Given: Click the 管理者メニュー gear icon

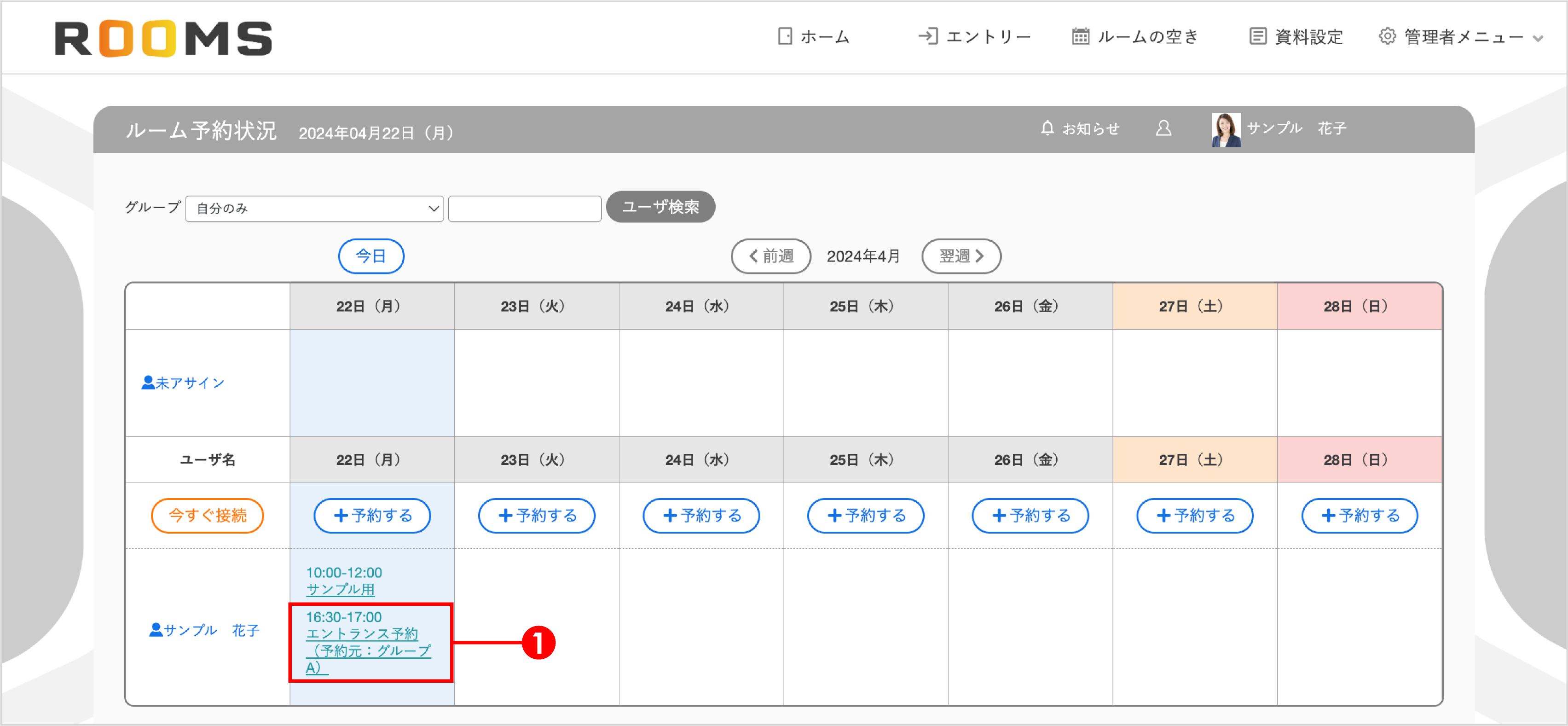Looking at the screenshot, I should [1387, 36].
